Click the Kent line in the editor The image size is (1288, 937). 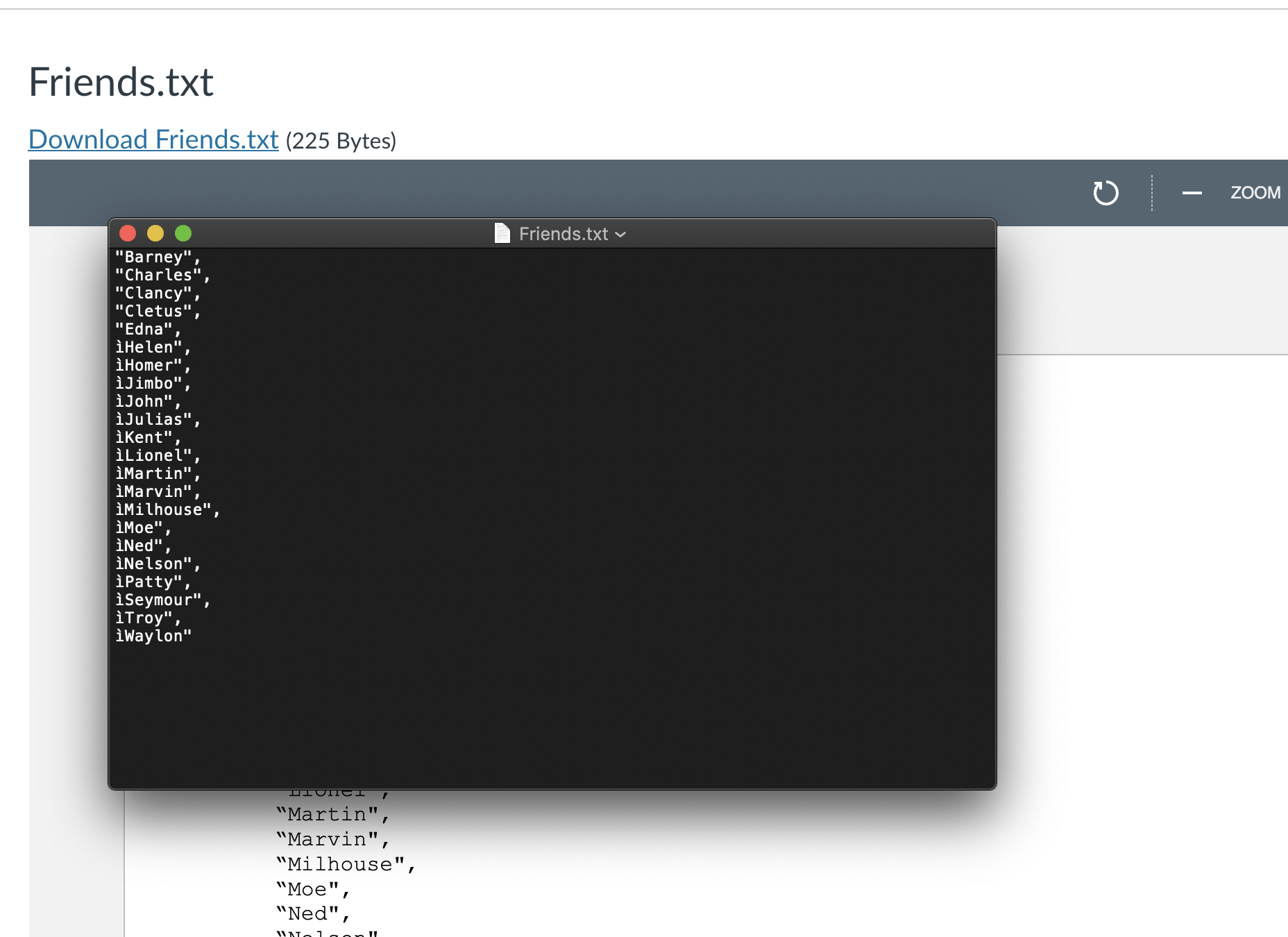(148, 438)
